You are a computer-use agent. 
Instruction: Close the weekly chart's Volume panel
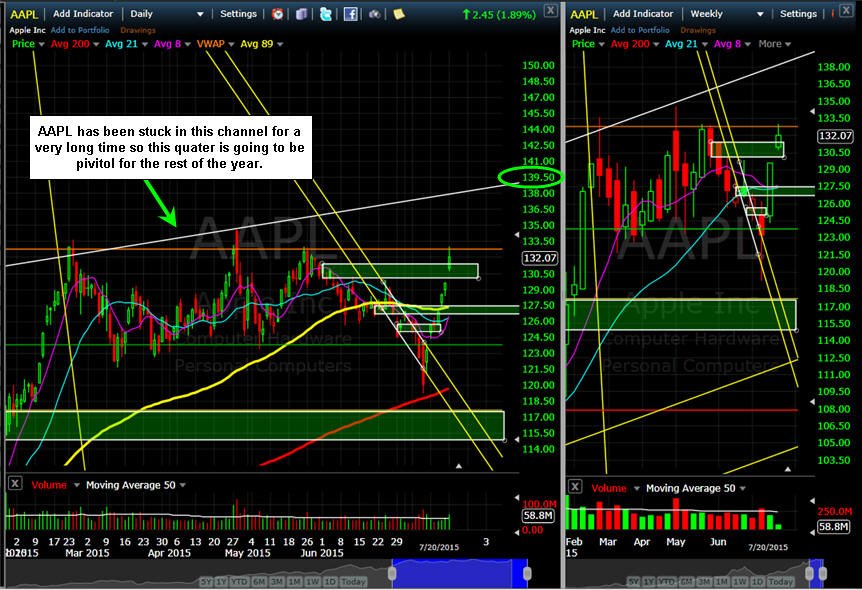pos(574,487)
